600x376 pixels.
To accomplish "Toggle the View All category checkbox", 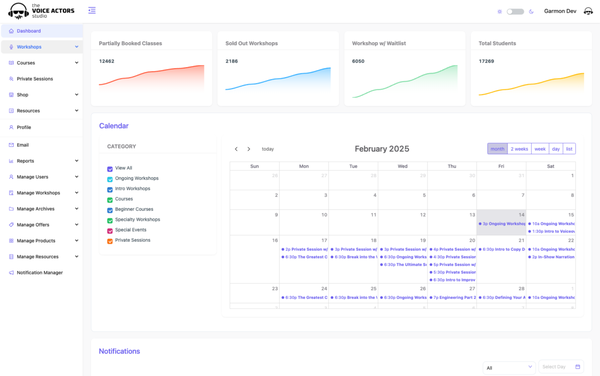I will click(110, 169).
